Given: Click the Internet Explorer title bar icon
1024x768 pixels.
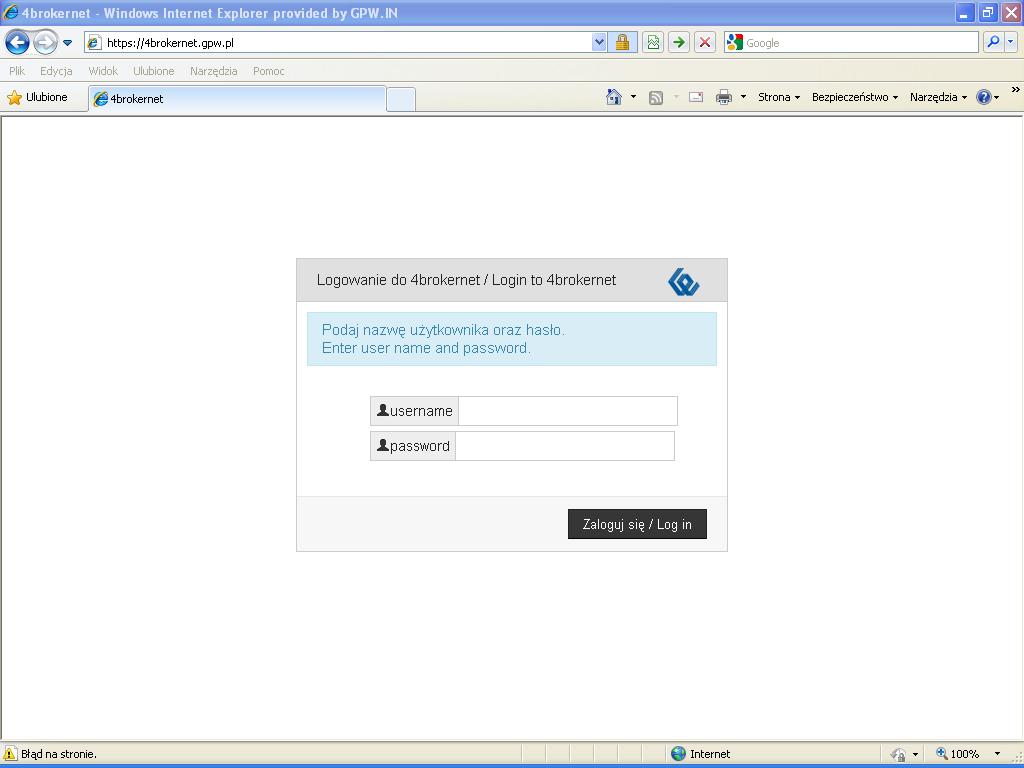Looking at the screenshot, I should click(x=10, y=12).
